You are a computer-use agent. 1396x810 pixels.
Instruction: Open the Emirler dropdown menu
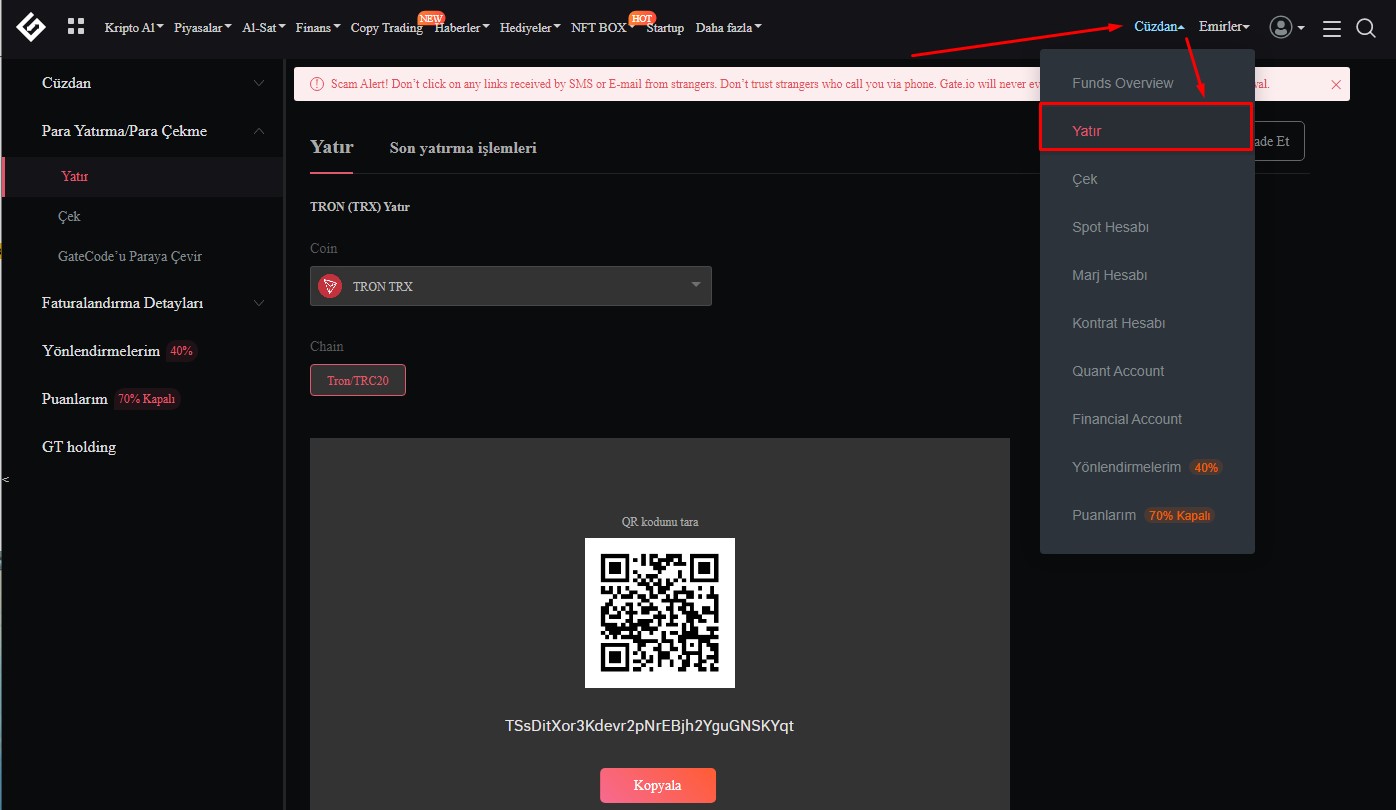tap(1224, 27)
